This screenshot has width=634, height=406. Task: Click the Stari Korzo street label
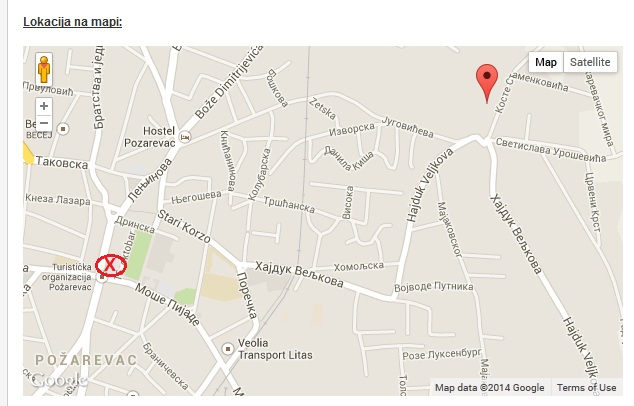tap(184, 226)
